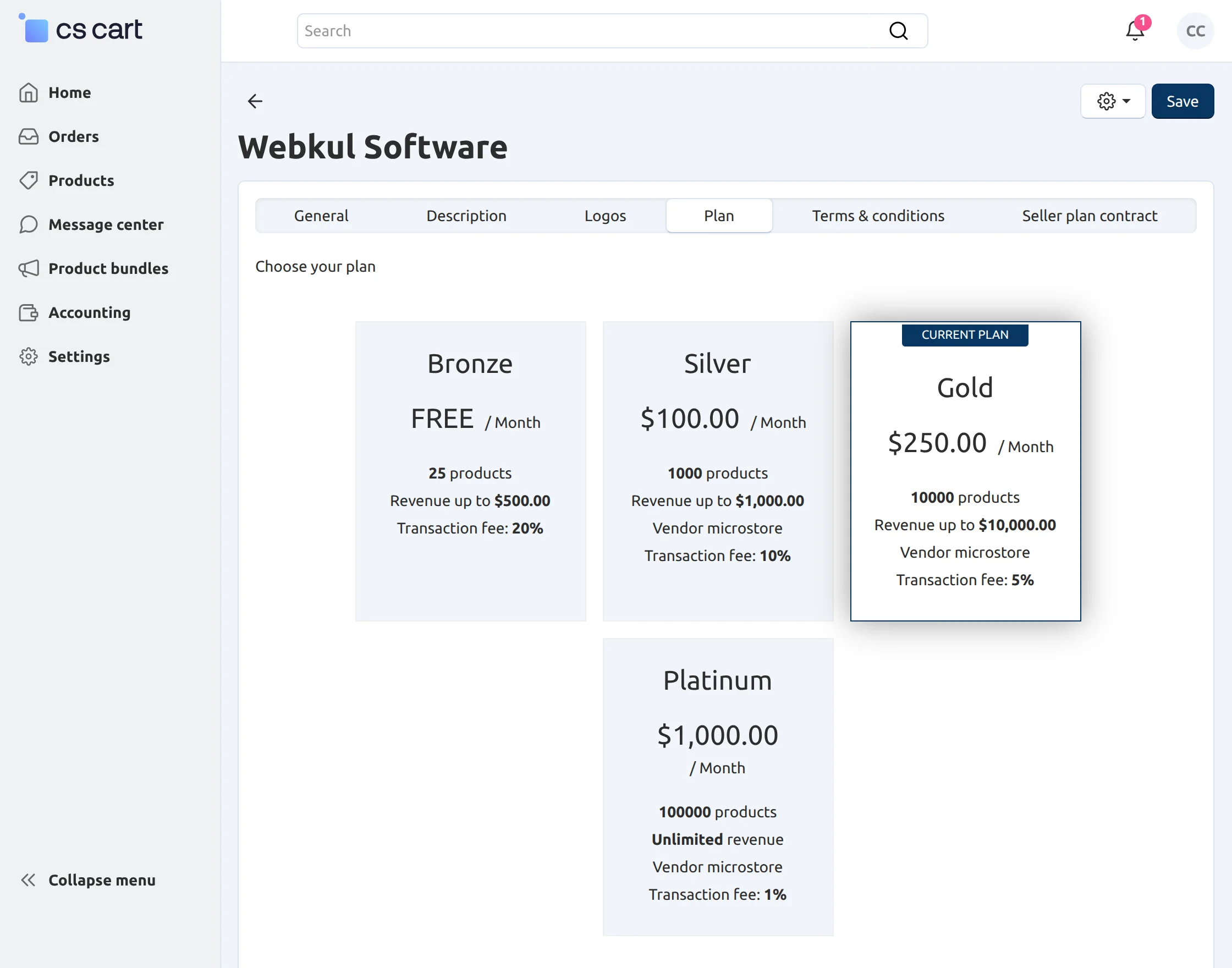
Task: Open Terms & conditions tab
Action: [878, 216]
